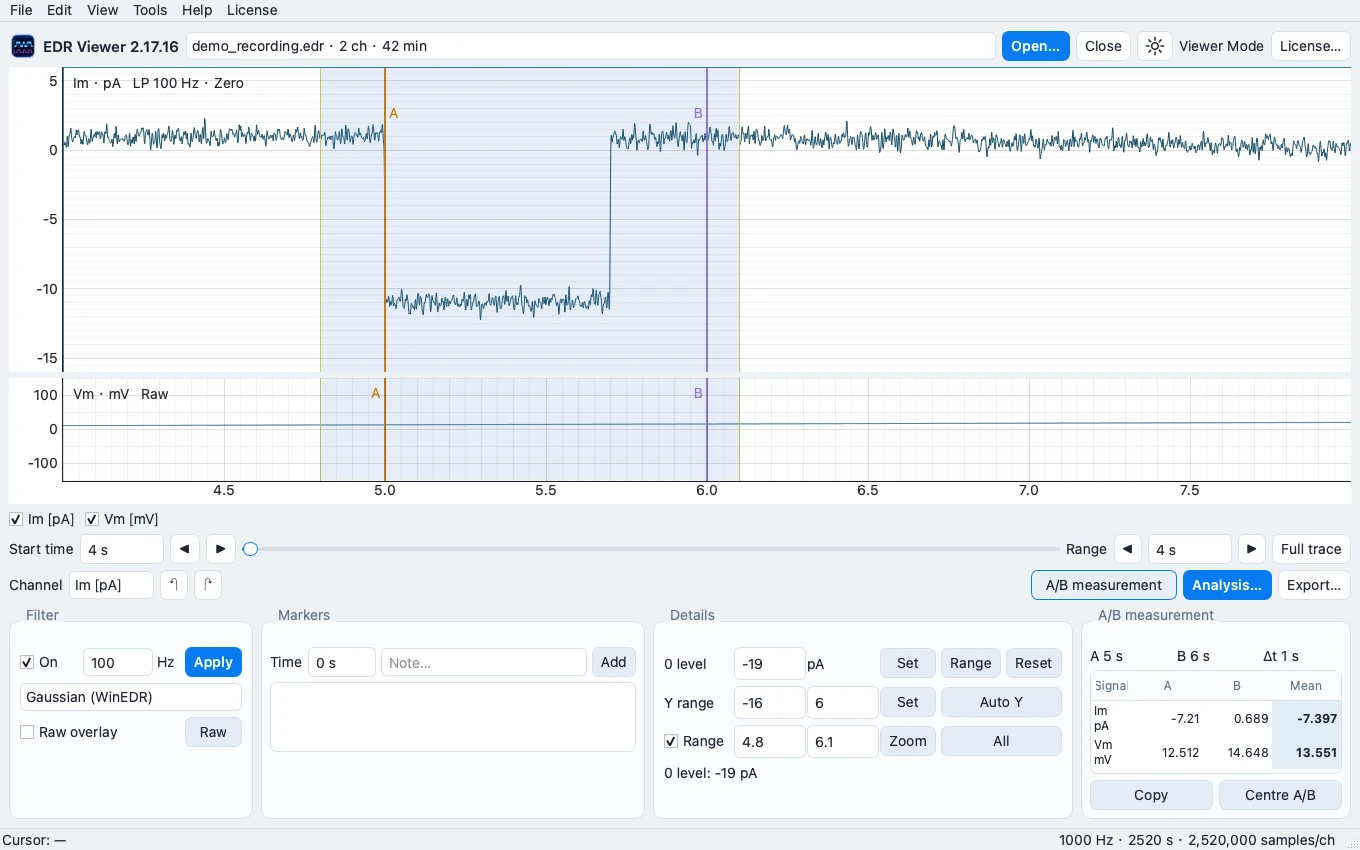Decrease Range with left arrow

coord(1128,549)
